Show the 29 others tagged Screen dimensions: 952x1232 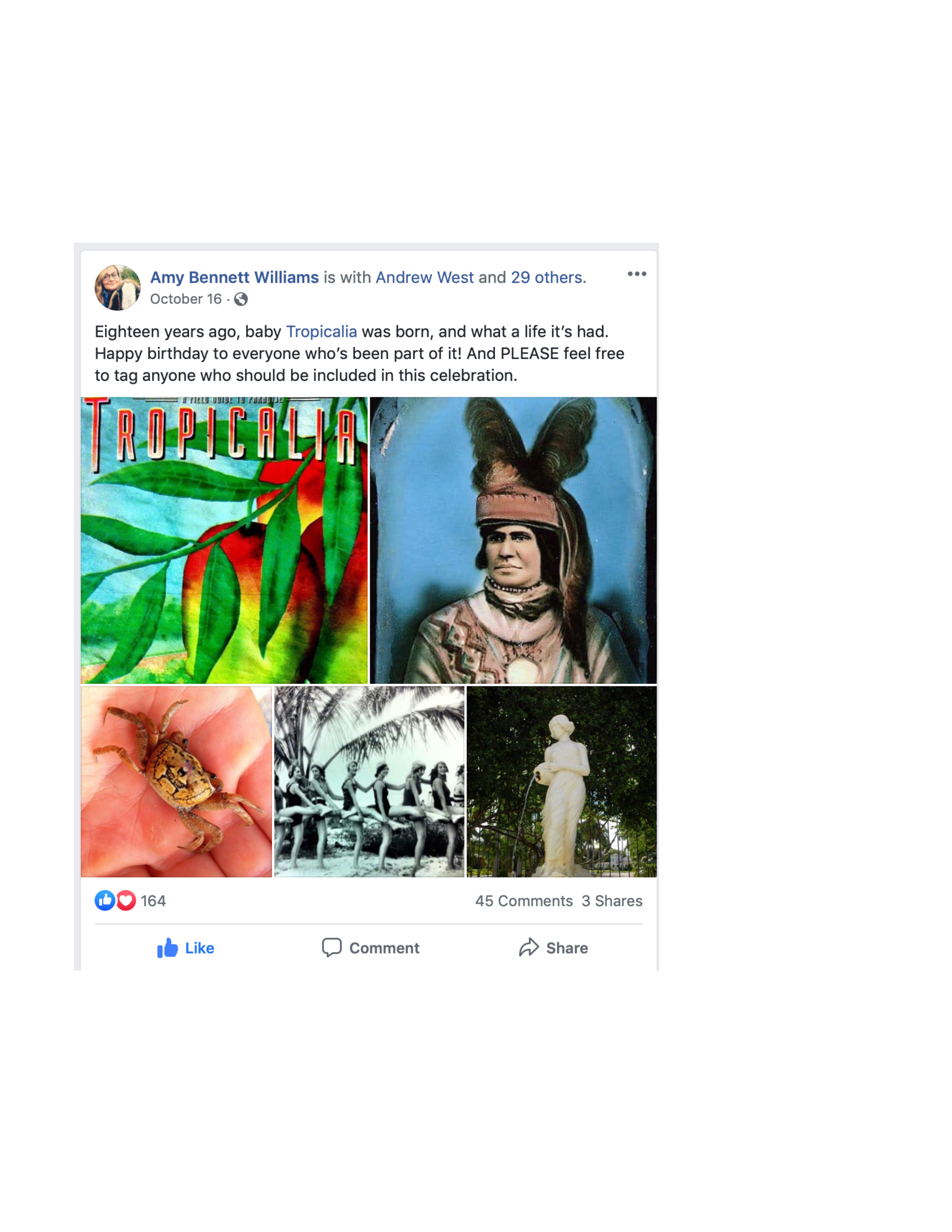pyautogui.click(x=547, y=277)
